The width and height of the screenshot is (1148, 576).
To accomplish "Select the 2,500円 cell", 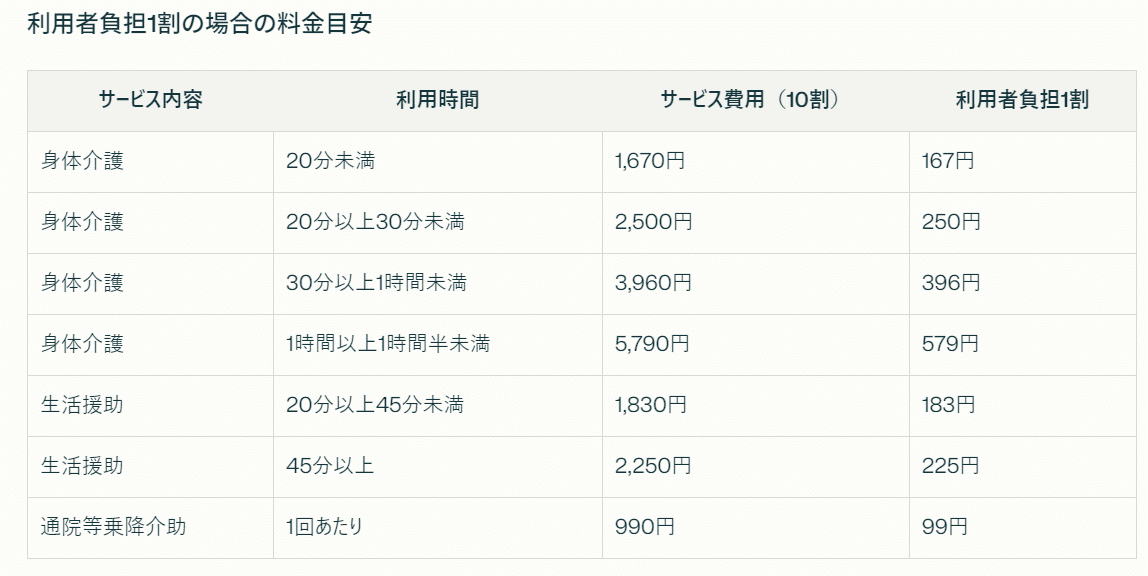I will (x=756, y=222).
